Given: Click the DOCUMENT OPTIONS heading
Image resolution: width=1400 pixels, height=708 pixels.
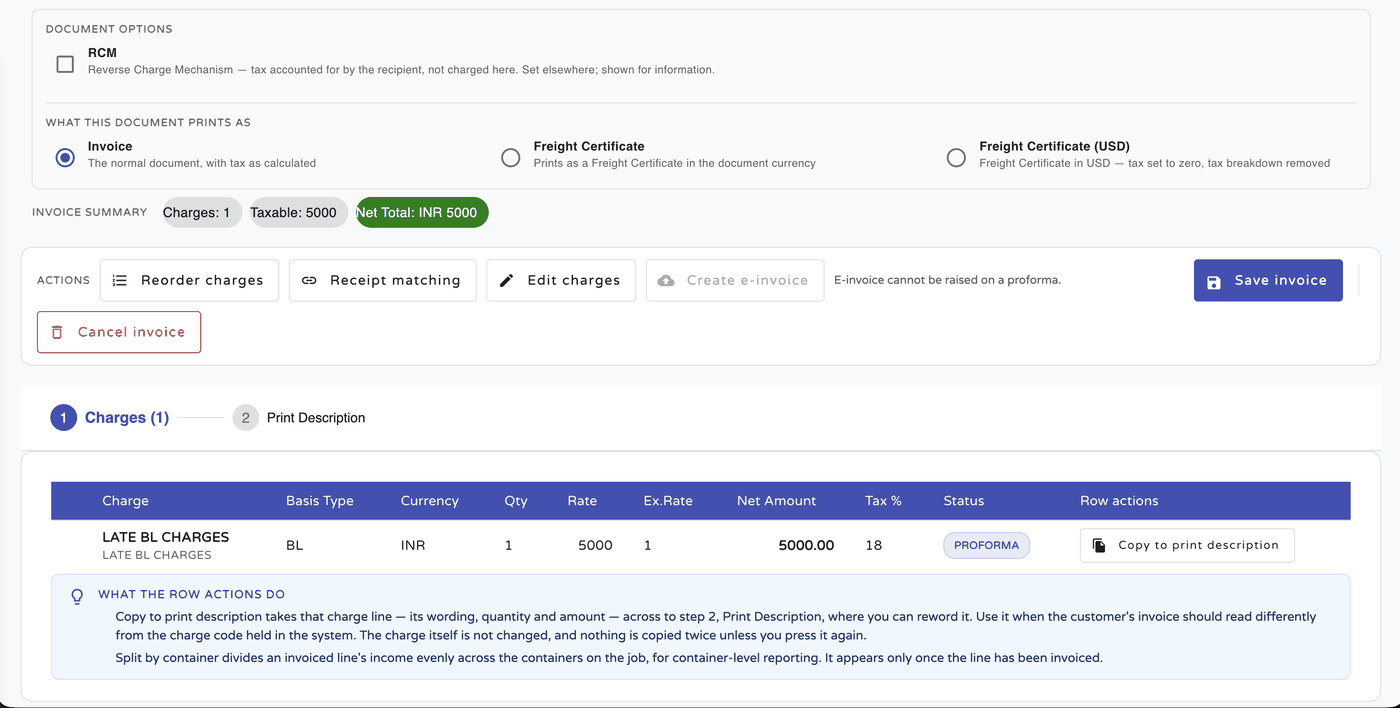Looking at the screenshot, I should [x=109, y=29].
